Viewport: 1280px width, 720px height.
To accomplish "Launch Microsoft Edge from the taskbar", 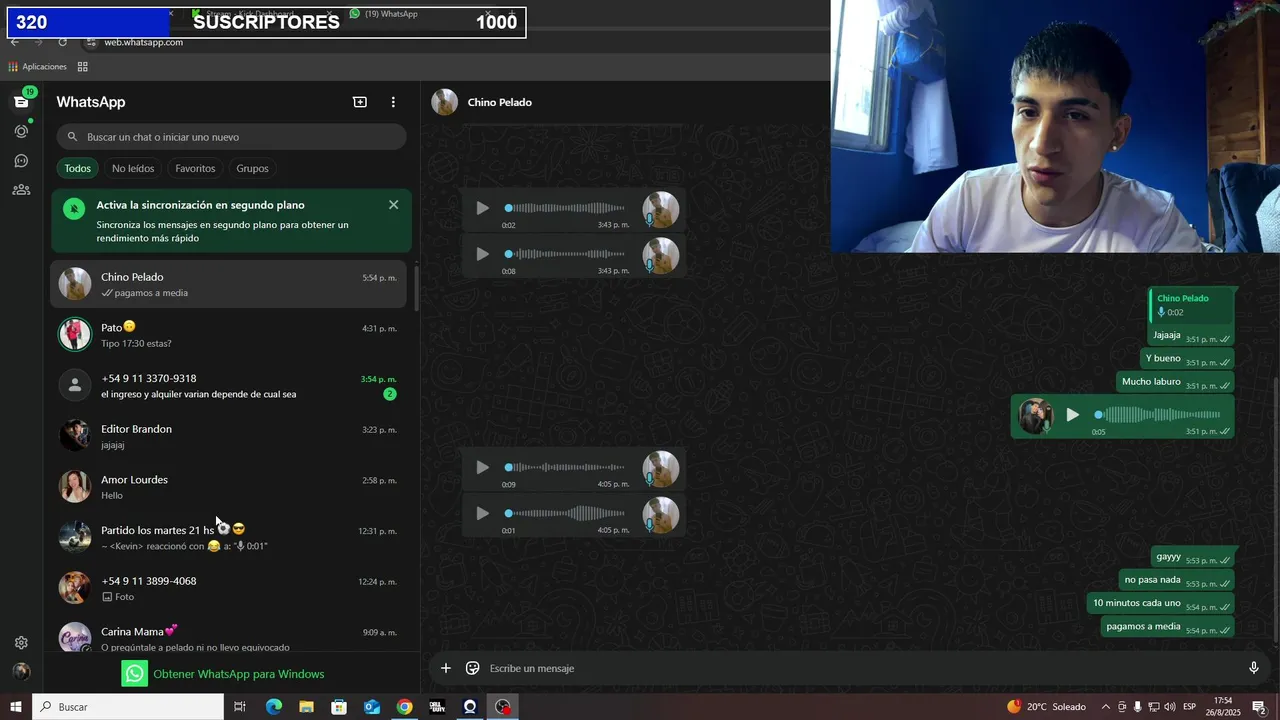I will (273, 707).
